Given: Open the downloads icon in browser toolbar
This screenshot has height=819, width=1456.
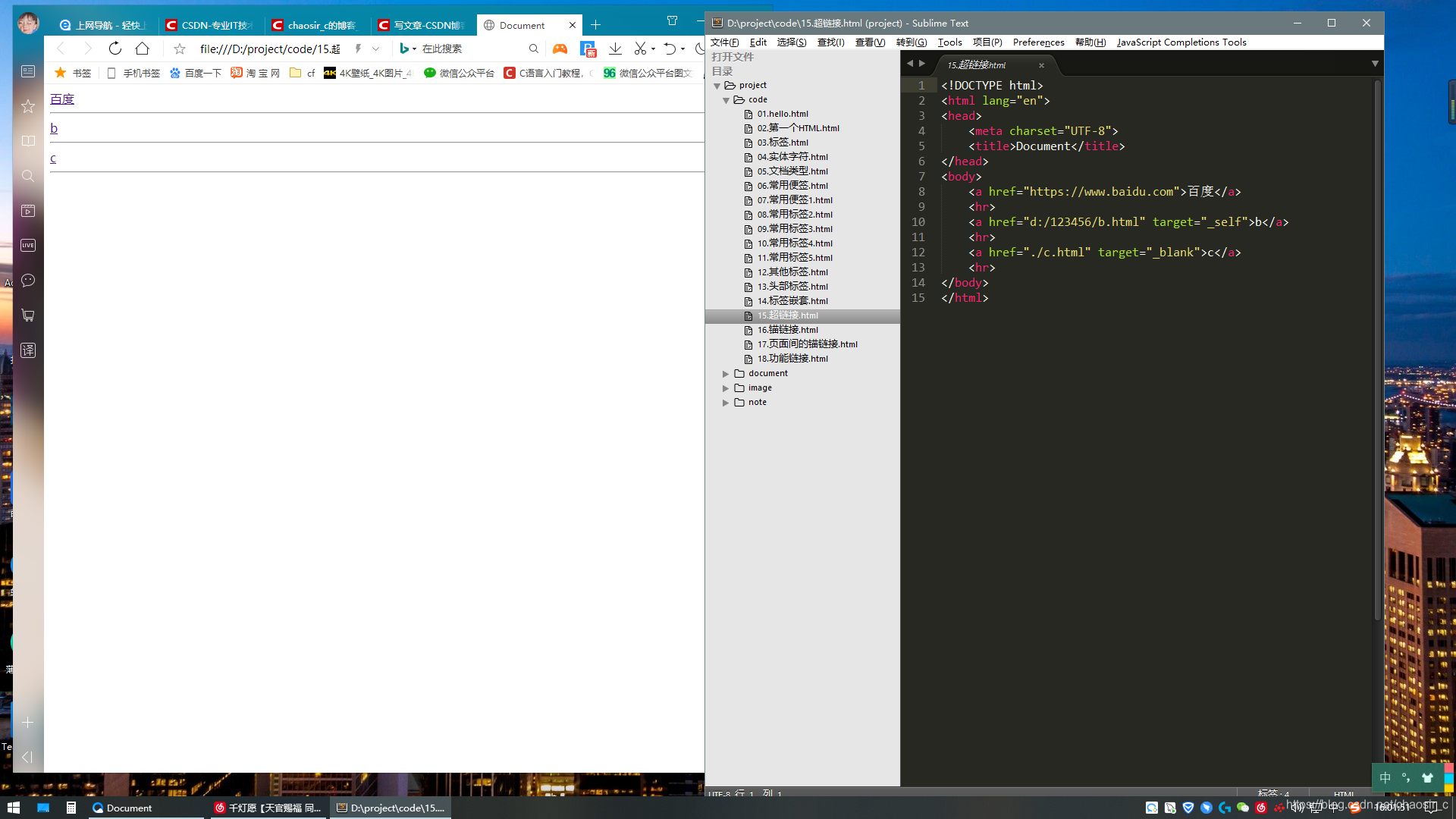Looking at the screenshot, I should [615, 49].
